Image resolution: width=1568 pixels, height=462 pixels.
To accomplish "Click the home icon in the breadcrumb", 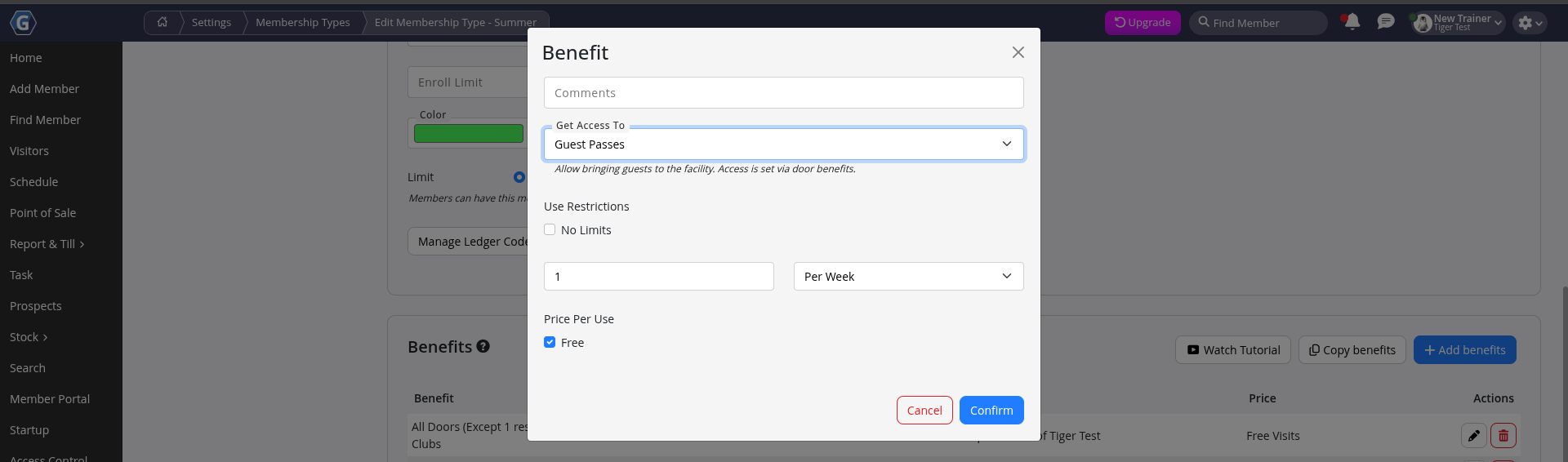I will click(163, 22).
